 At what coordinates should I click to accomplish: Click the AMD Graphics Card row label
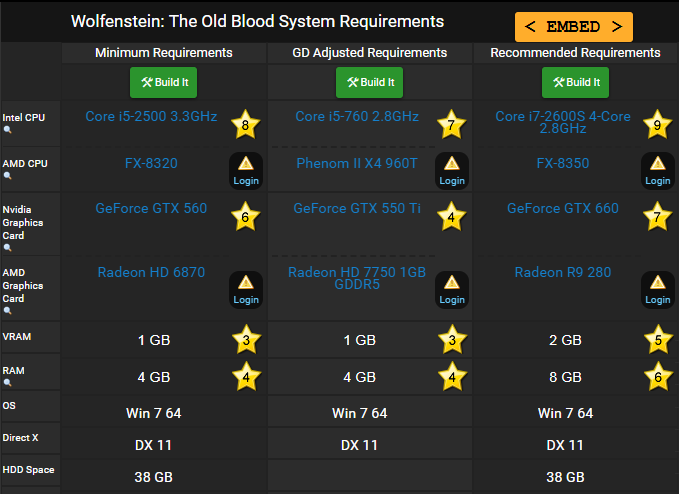click(x=23, y=286)
